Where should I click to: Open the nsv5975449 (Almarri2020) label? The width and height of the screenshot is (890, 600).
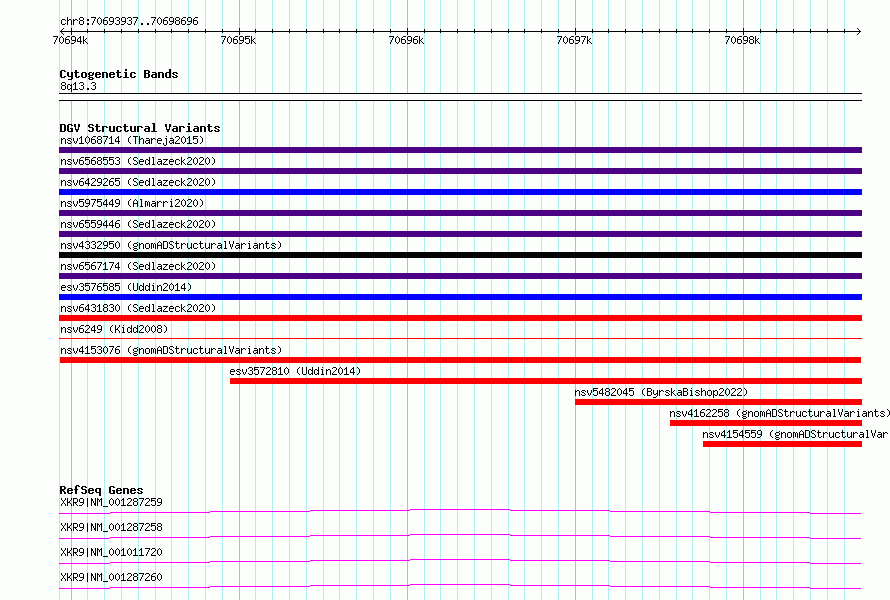pos(132,203)
